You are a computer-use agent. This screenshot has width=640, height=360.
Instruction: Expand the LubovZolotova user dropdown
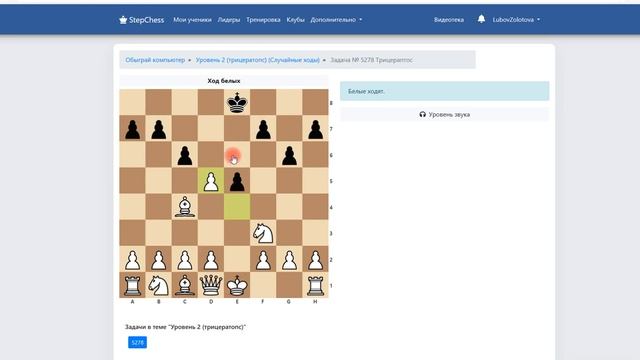tap(516, 20)
